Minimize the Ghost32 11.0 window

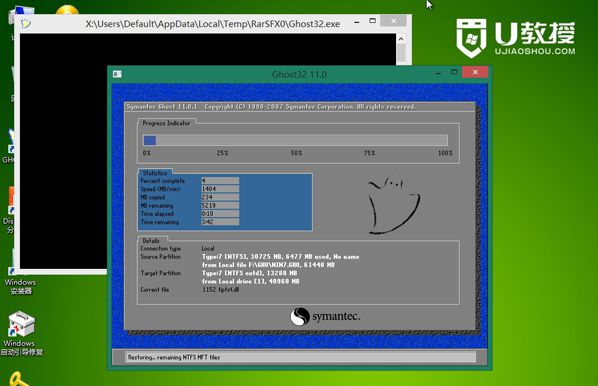(438, 72)
